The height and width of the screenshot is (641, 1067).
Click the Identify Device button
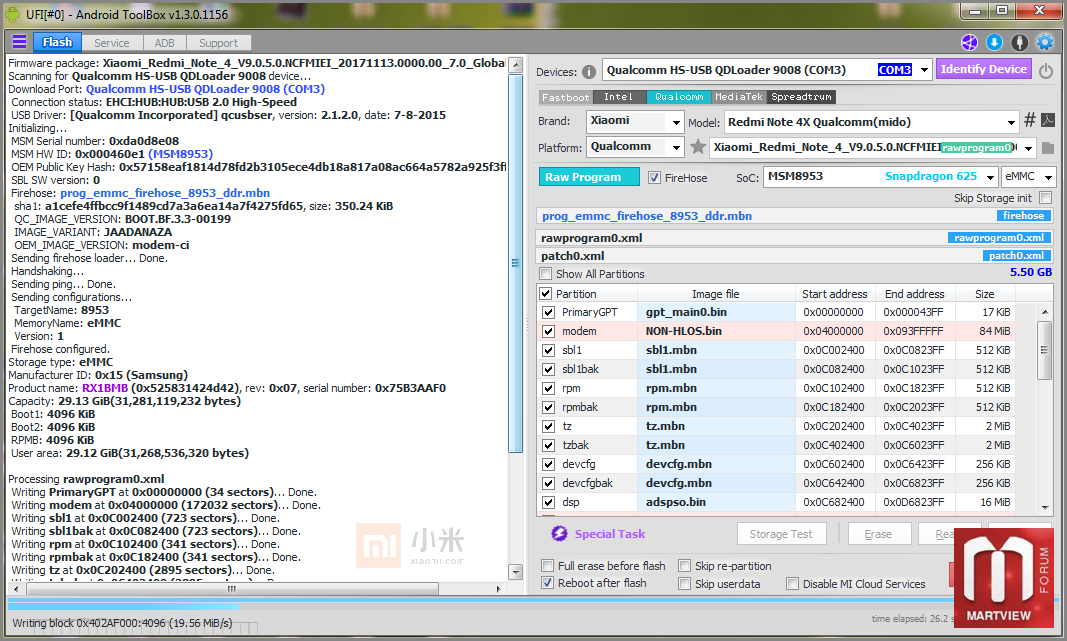pos(983,69)
